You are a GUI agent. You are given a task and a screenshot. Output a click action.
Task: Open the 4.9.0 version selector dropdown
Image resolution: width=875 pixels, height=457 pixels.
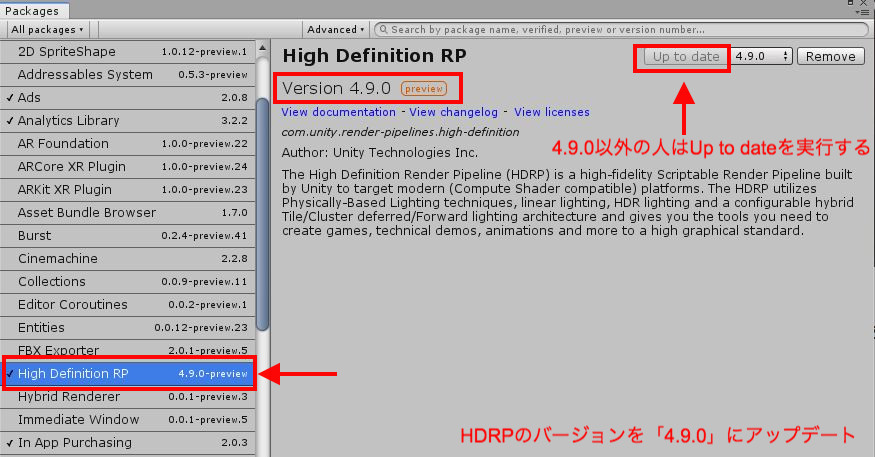click(761, 56)
